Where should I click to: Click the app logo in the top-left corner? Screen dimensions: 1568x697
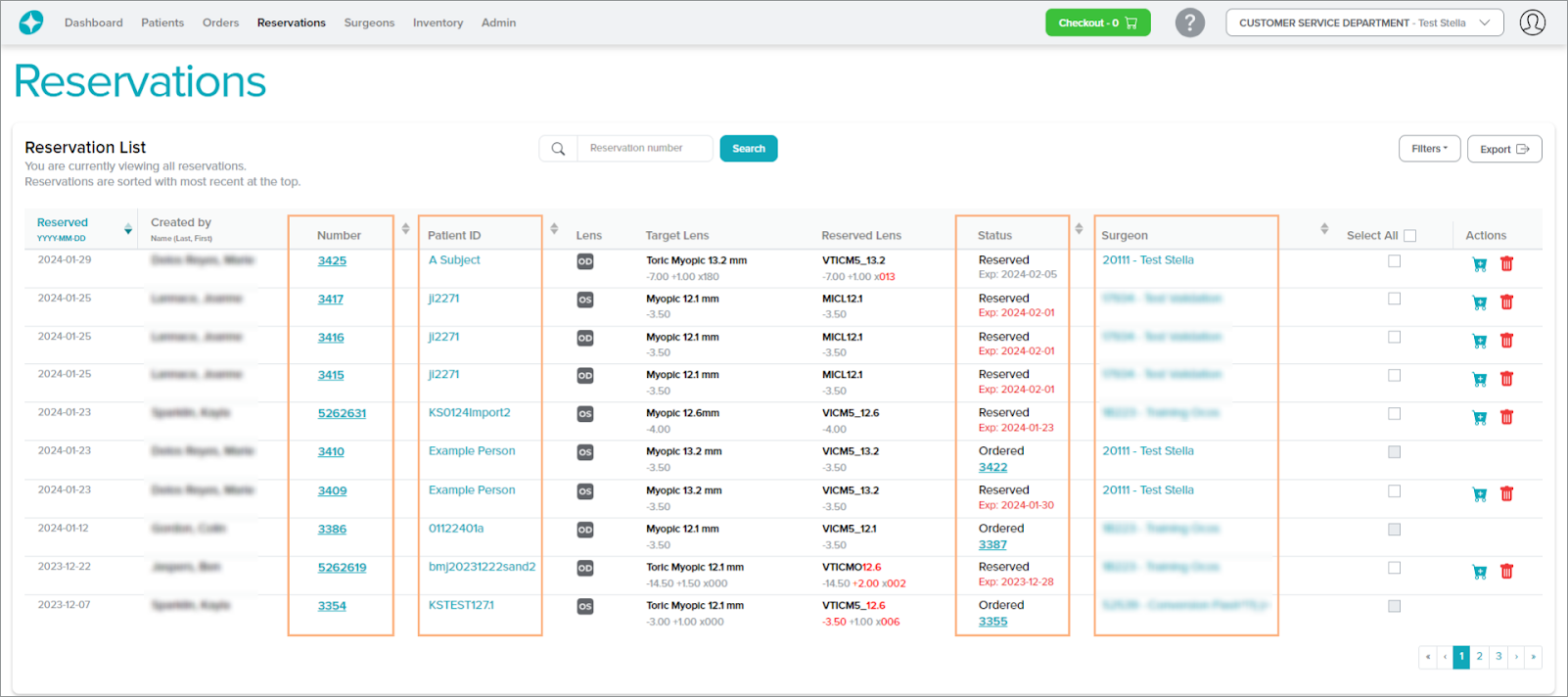[x=31, y=23]
